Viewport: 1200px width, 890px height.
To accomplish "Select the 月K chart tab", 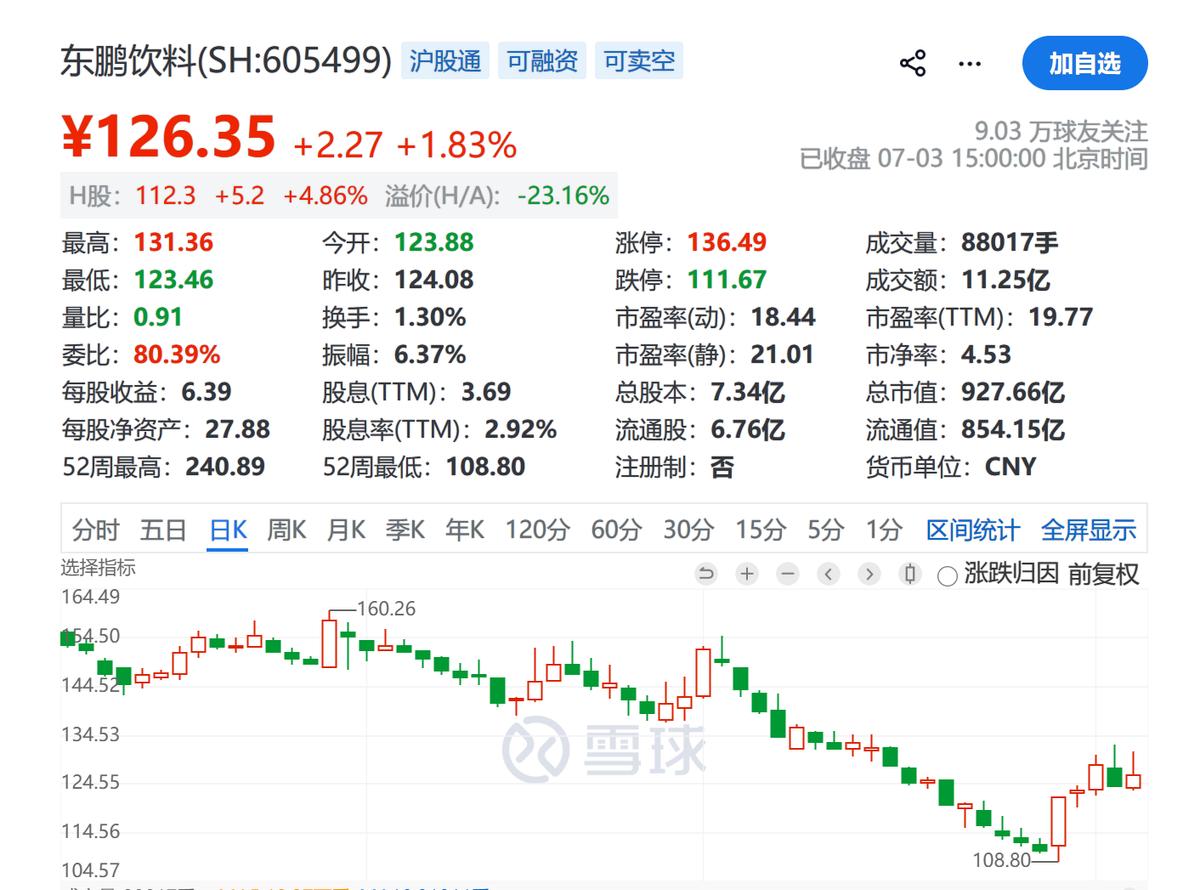I will tap(346, 529).
